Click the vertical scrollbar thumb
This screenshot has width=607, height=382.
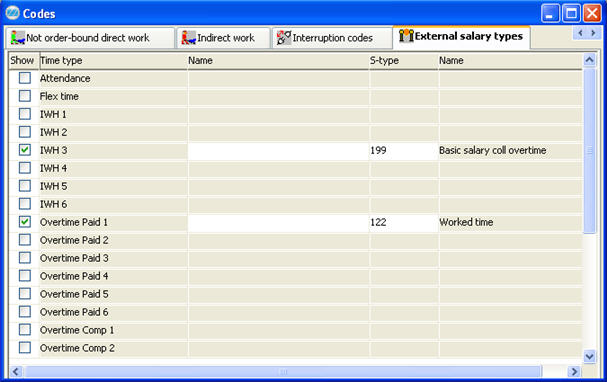590,150
